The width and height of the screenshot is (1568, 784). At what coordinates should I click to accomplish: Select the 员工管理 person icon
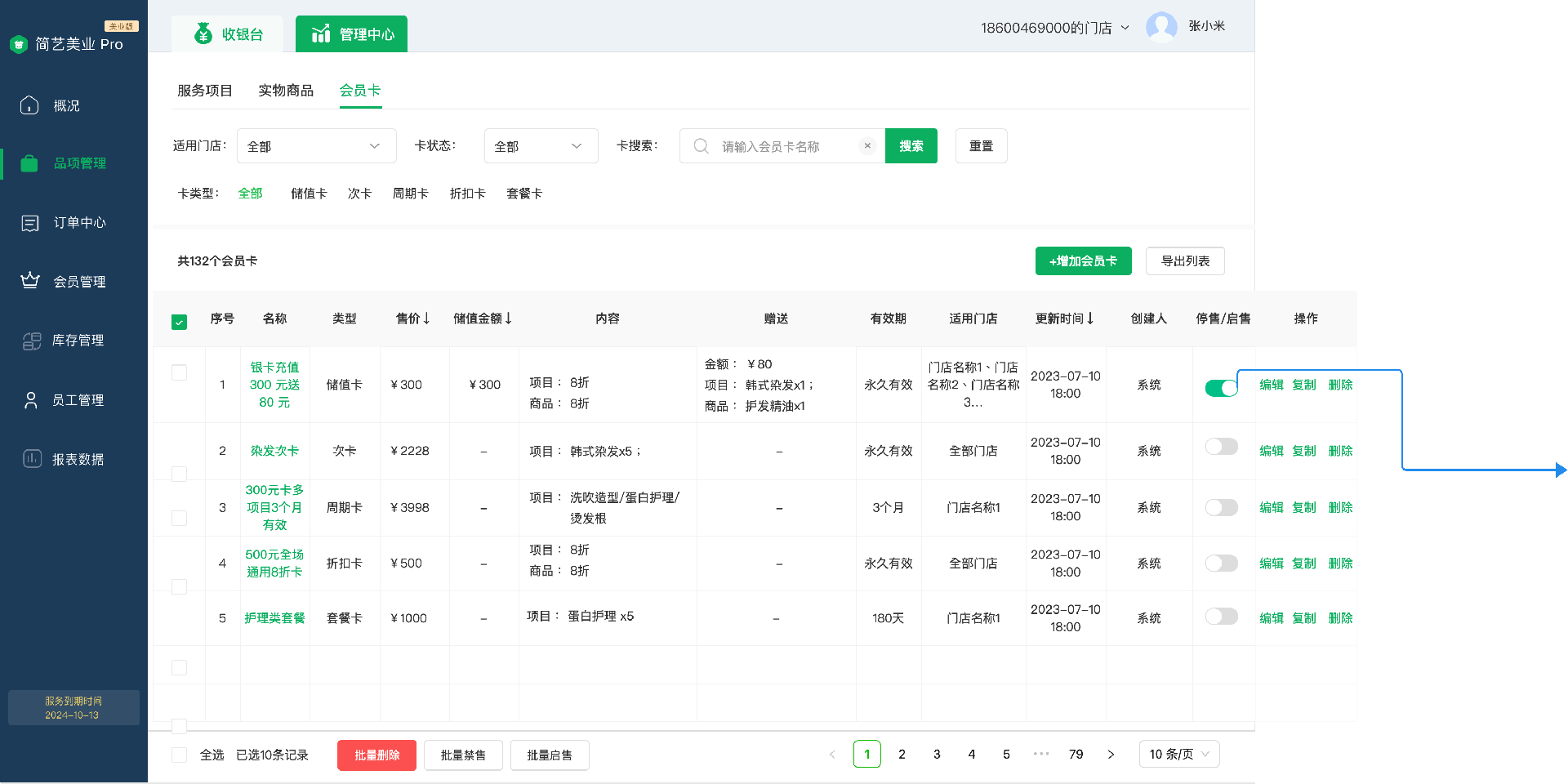31,400
